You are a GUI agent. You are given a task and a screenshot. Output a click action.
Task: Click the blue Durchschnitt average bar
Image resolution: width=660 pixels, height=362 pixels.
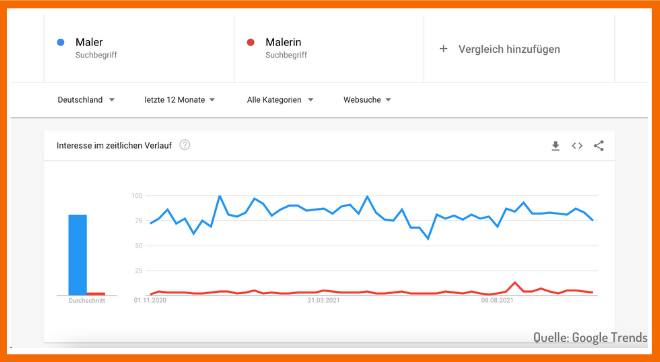click(77, 255)
